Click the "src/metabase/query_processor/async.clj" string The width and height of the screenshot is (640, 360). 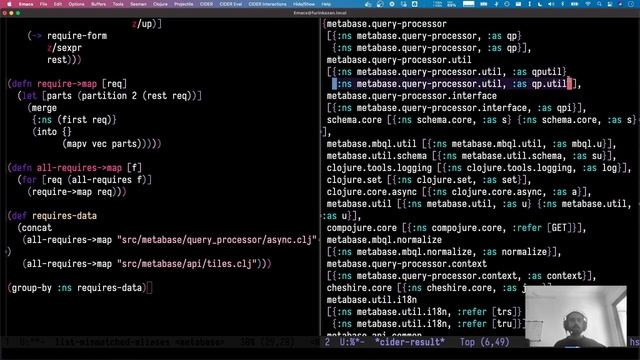(x=217, y=240)
